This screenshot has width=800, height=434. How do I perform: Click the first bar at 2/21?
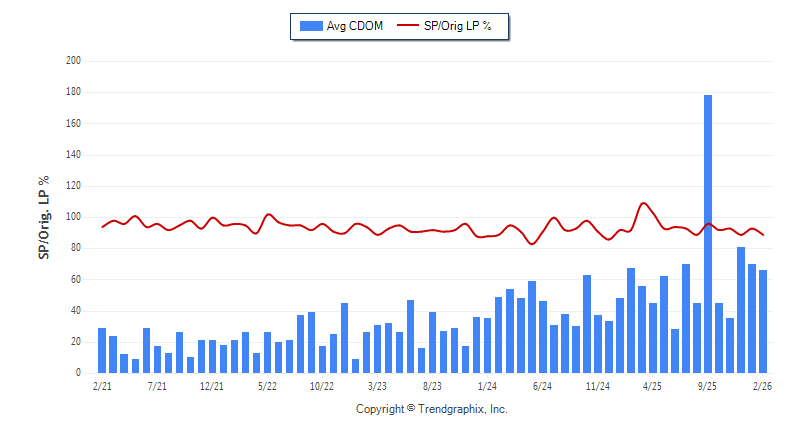point(102,350)
